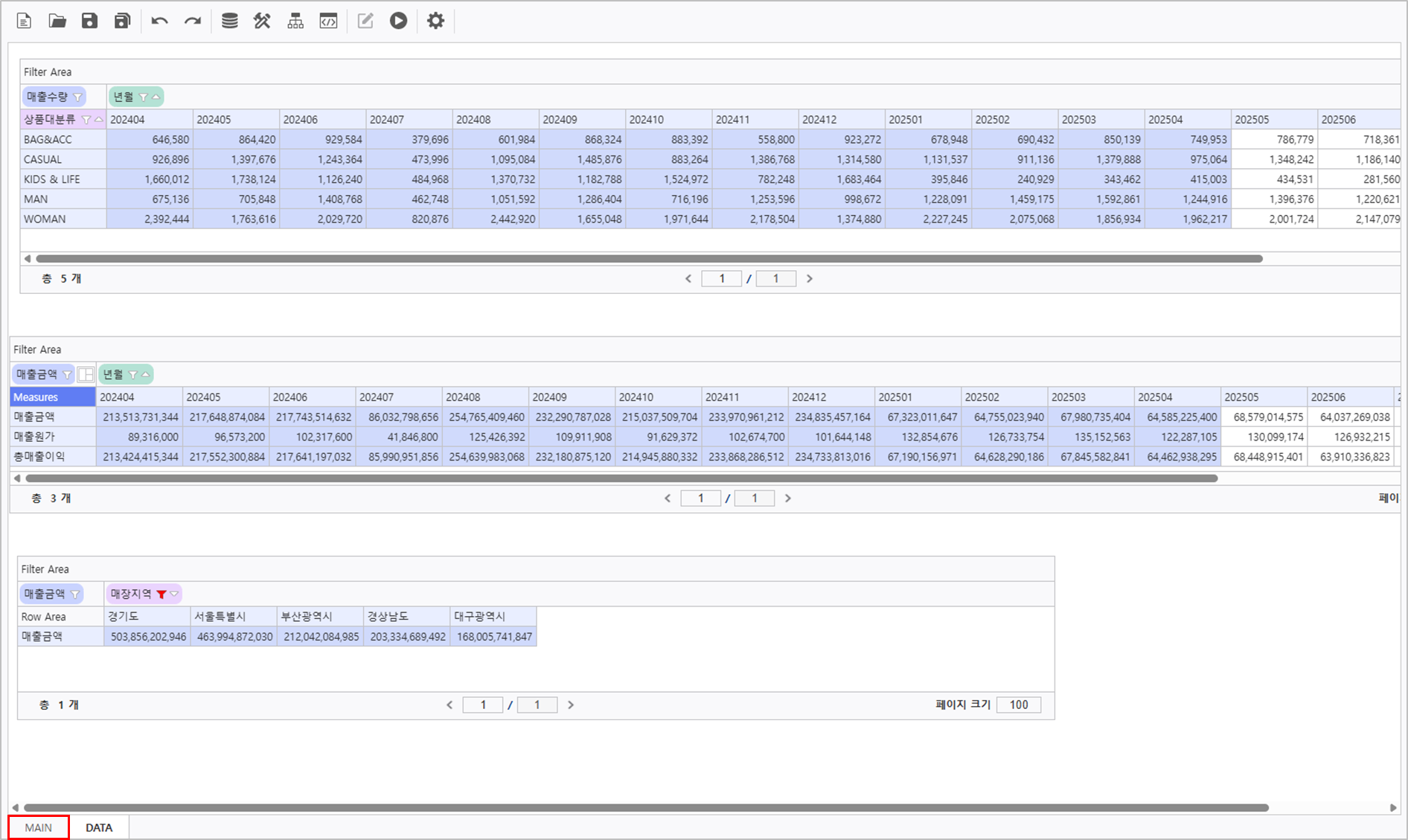Screen dimensions: 1408x840
Task: Select the MAIN tab
Action: point(39,827)
